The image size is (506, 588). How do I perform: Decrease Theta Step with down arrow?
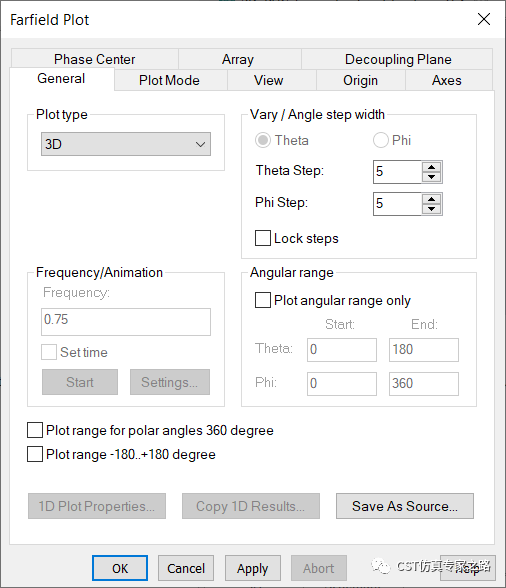point(431,177)
